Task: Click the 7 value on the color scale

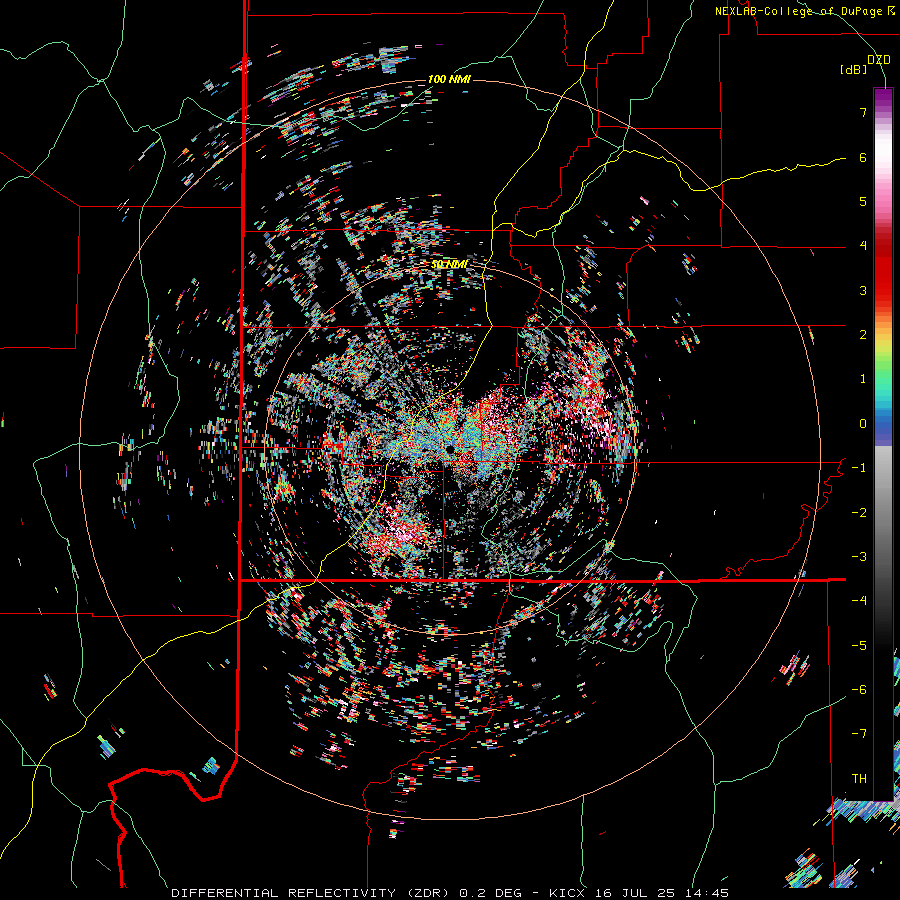Action: 863,112
